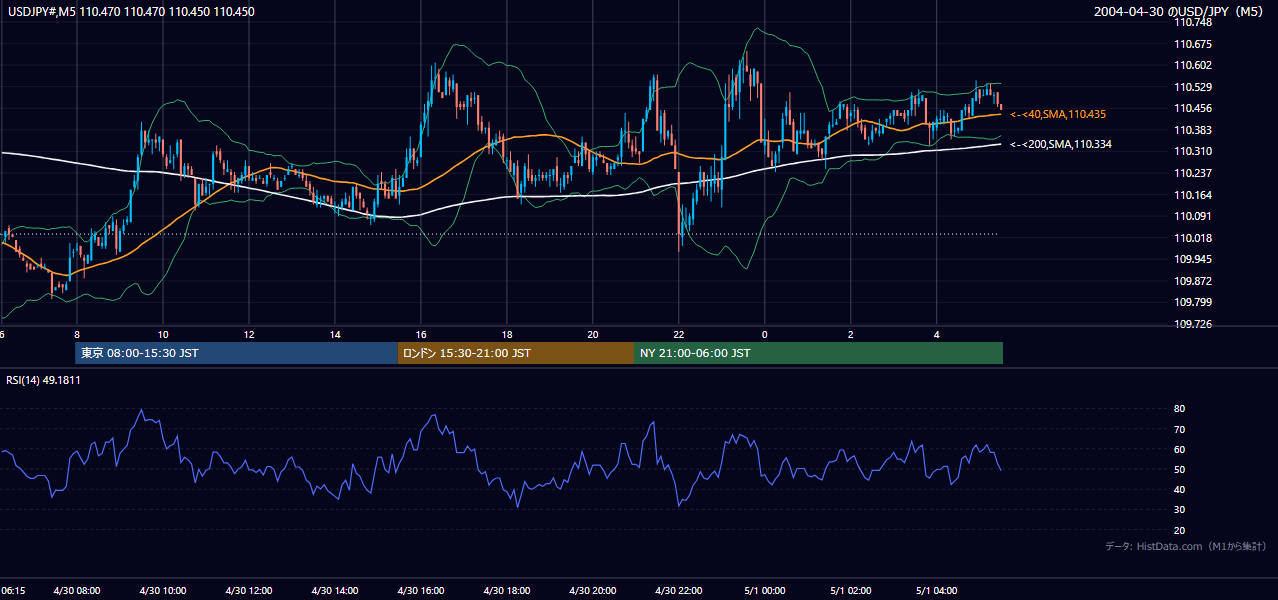
Task: Click the 4/30 12:00 bottom time label
Action: click(x=249, y=590)
